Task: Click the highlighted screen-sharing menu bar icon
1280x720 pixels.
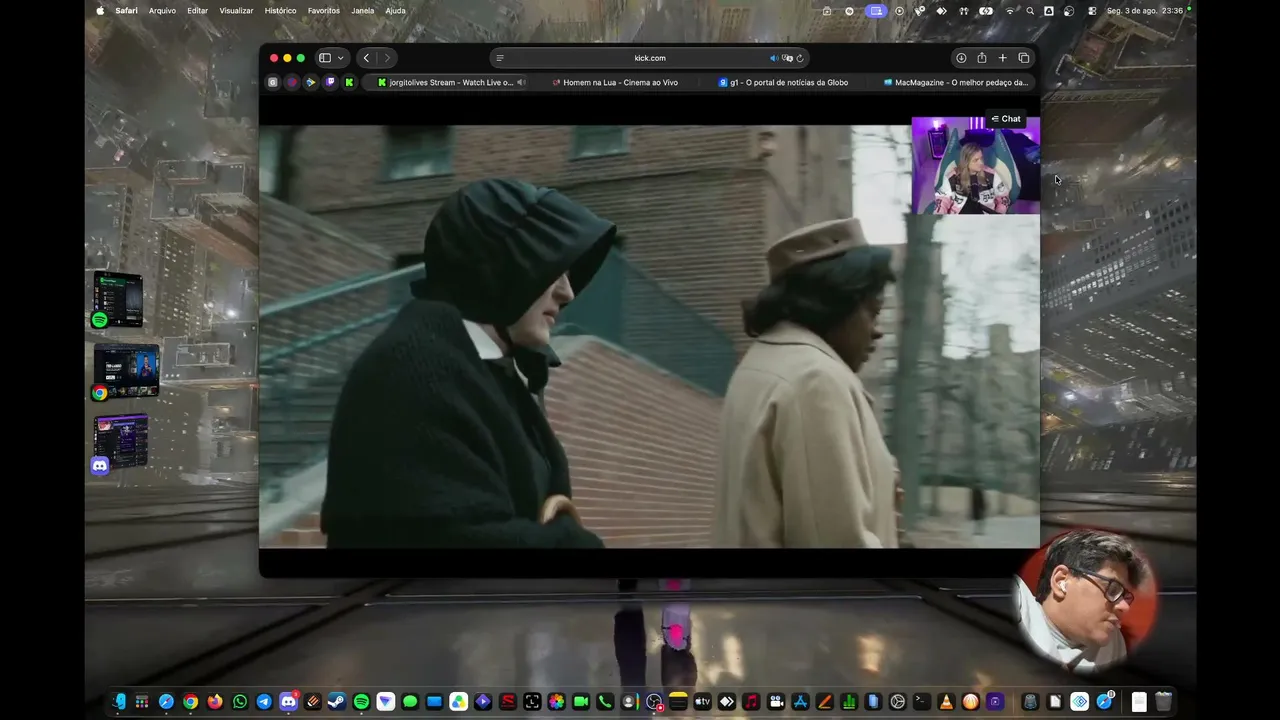Action: coord(876,11)
